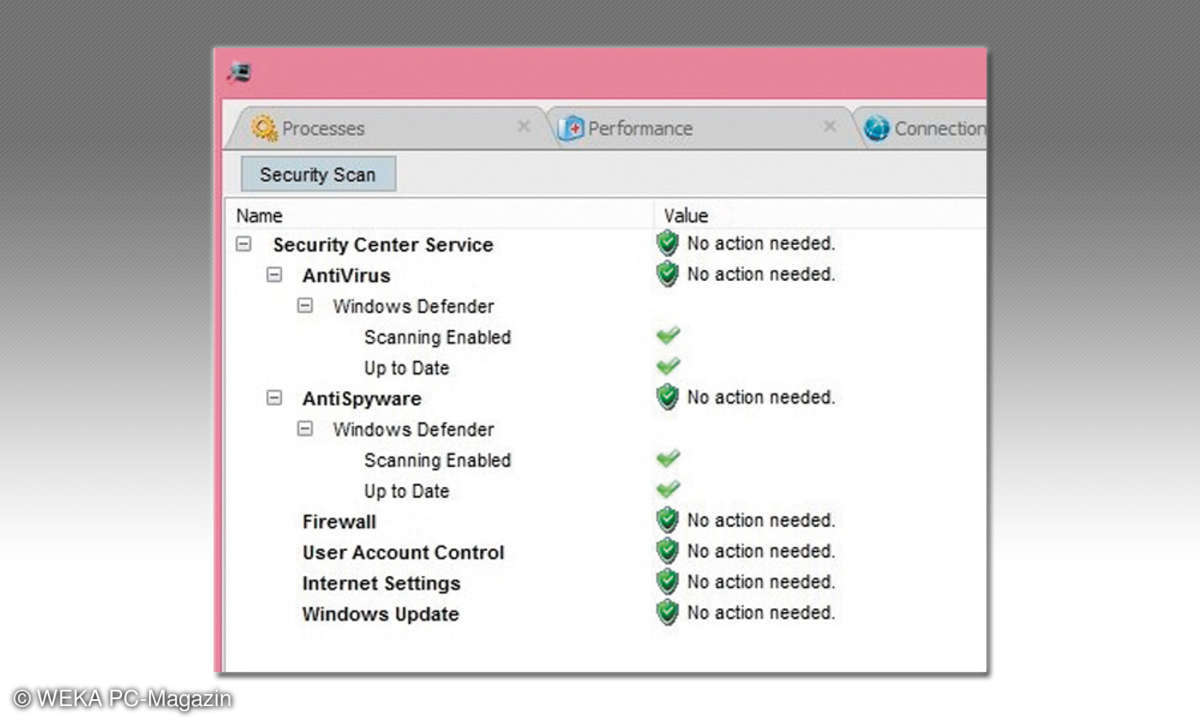Image resolution: width=1200 pixels, height=720 pixels.
Task: Click the Windows Update shield icon
Action: (667, 613)
